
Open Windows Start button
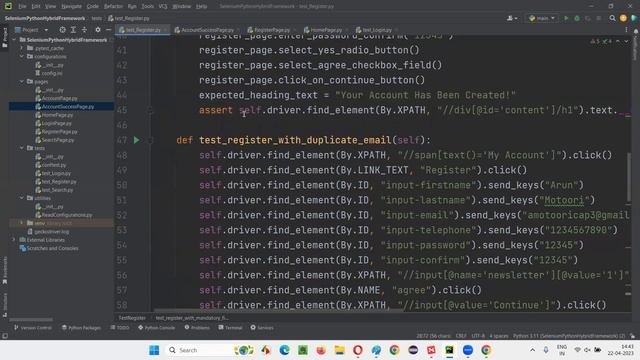(x=154, y=350)
